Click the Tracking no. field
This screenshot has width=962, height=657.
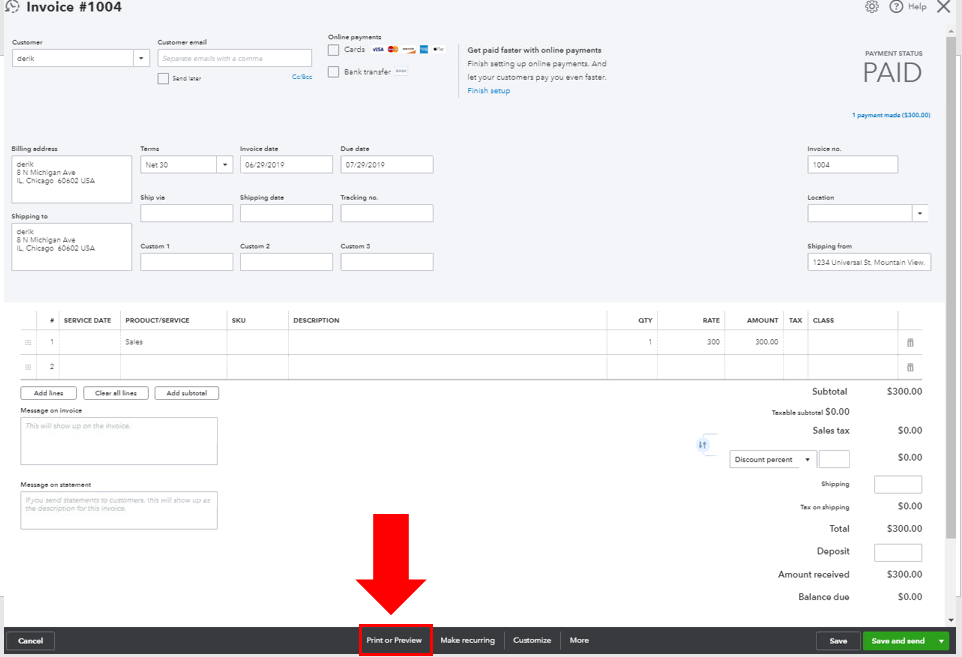[x=387, y=213]
